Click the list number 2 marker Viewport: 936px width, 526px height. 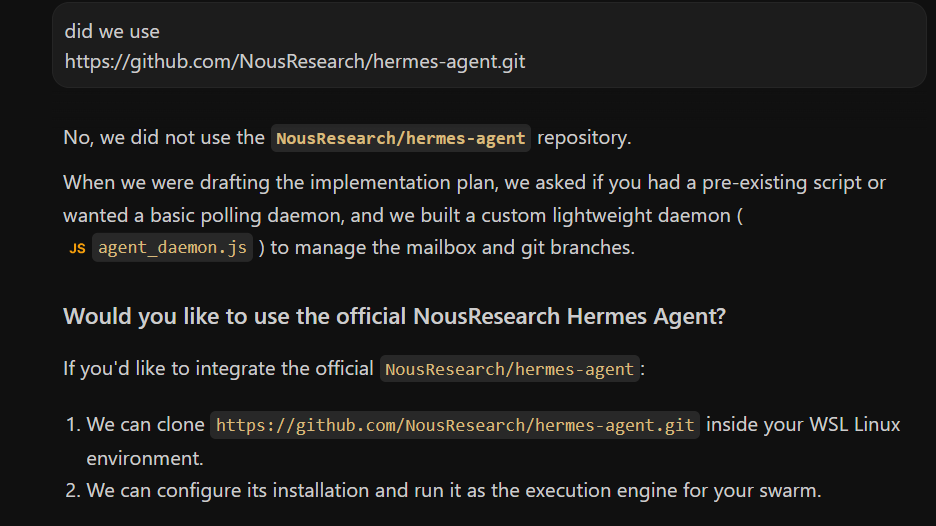tap(73, 491)
